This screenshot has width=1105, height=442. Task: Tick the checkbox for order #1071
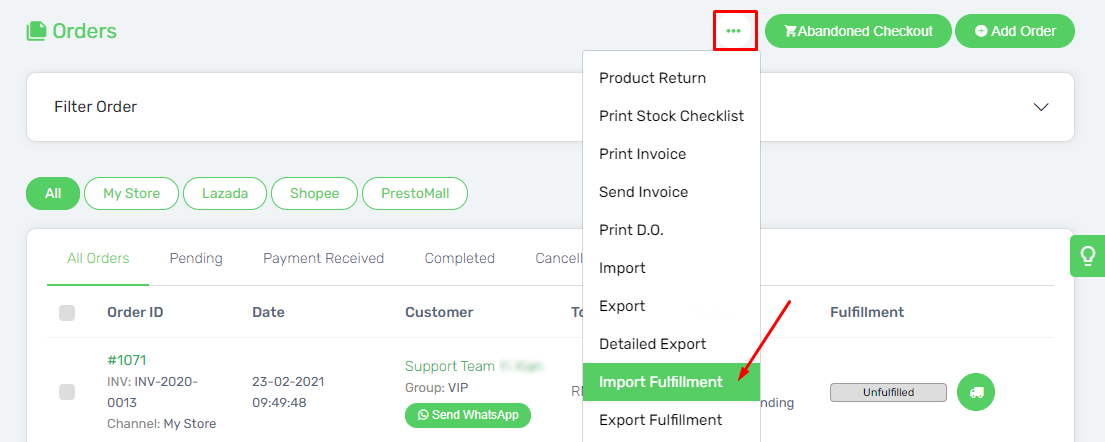(x=67, y=392)
